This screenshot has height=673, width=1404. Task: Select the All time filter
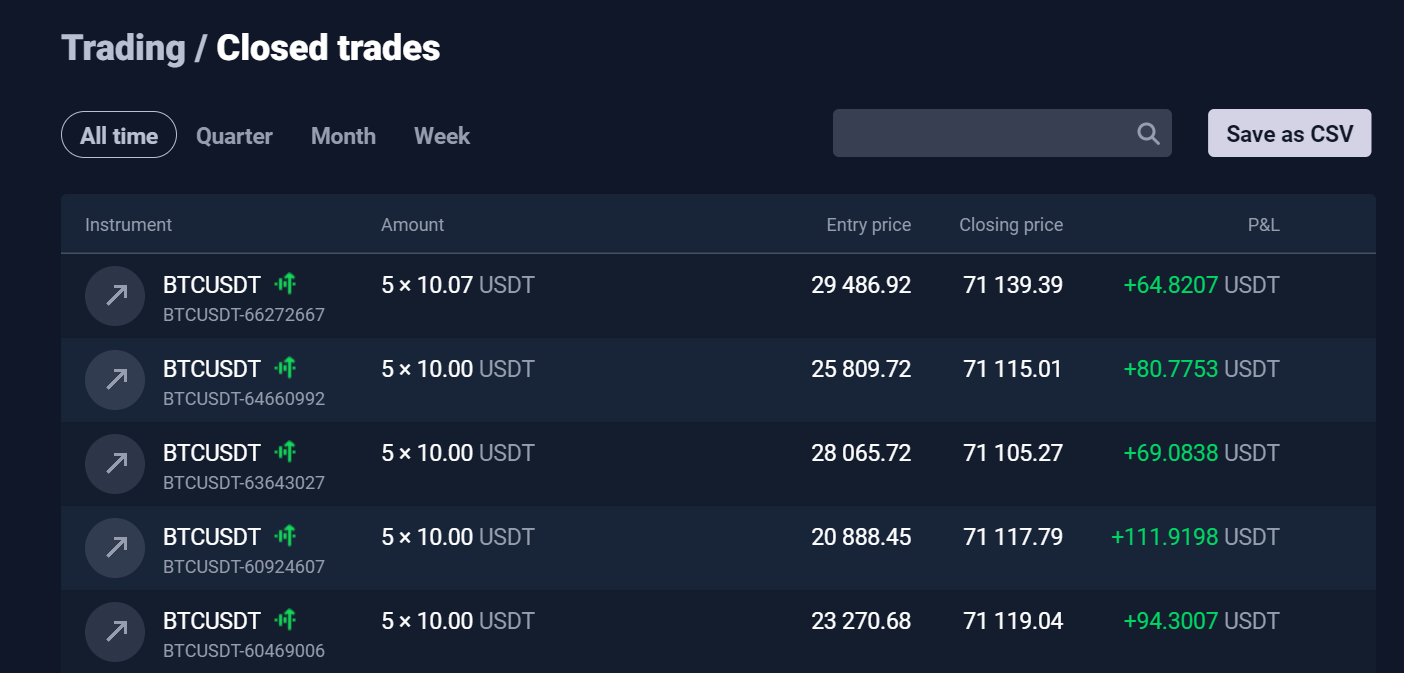119,135
